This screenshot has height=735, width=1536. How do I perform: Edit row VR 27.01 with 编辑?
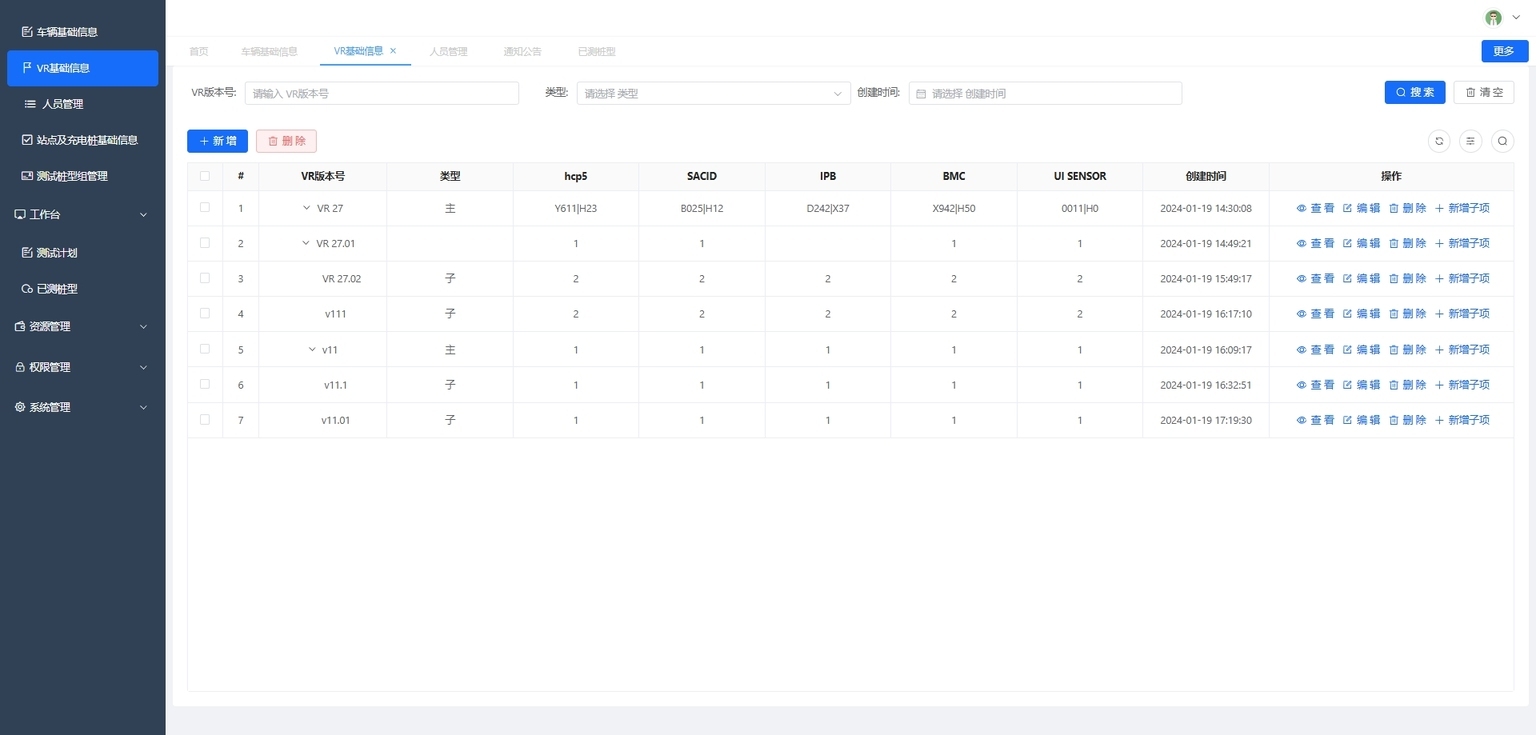pos(1361,243)
